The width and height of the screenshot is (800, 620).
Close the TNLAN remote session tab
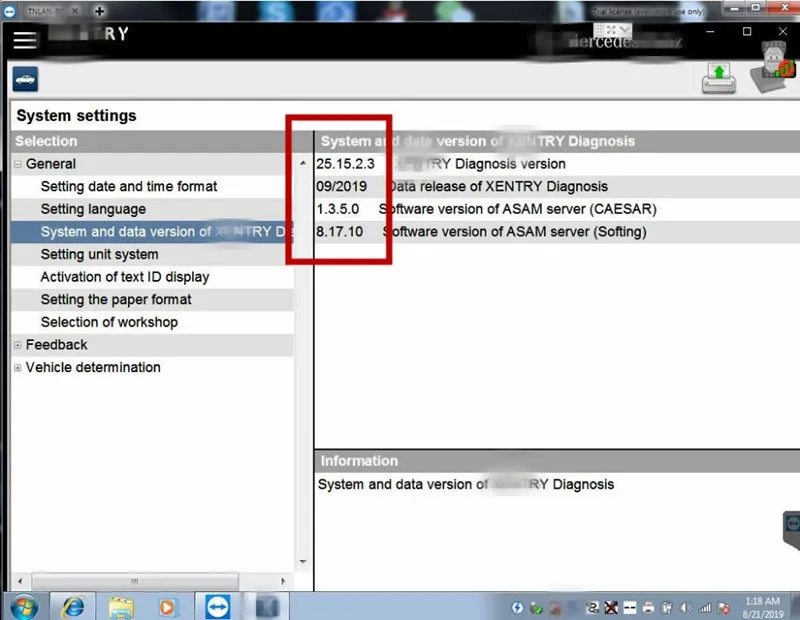pyautogui.click(x=75, y=11)
